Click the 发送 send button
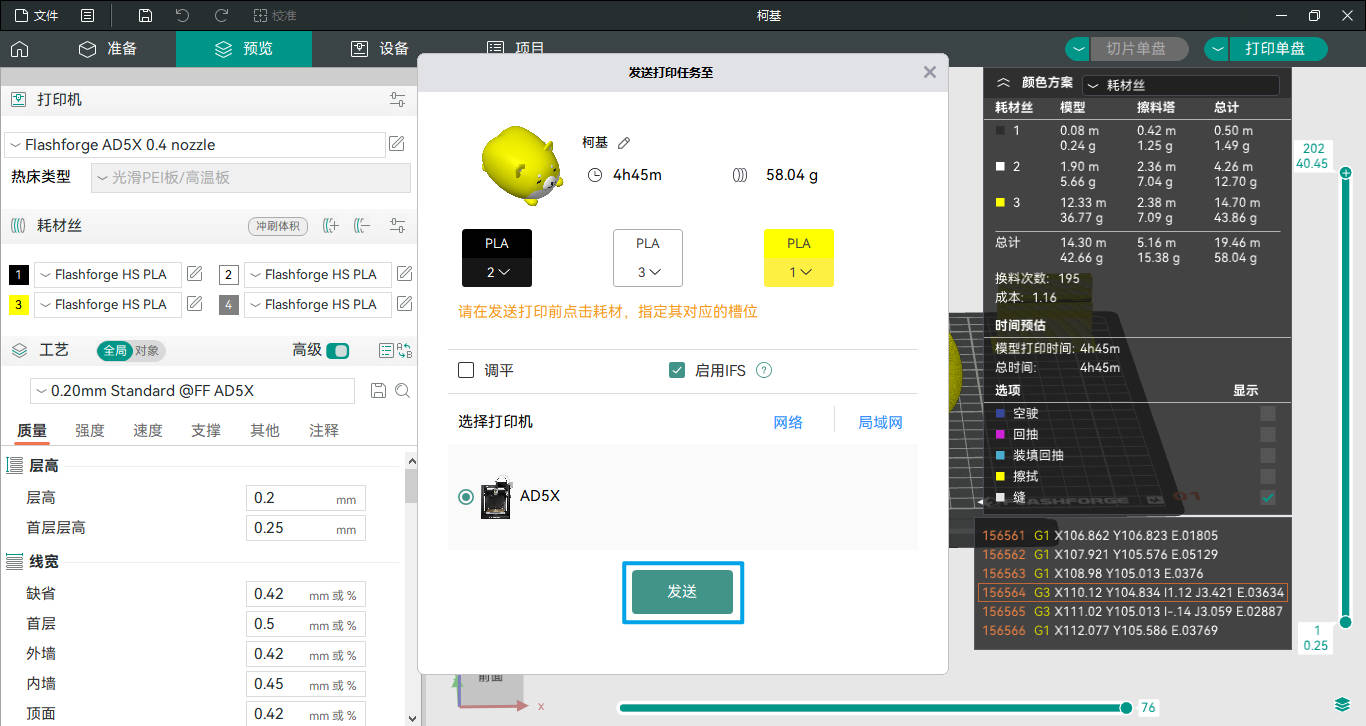The height and width of the screenshot is (726, 1366). coord(682,592)
